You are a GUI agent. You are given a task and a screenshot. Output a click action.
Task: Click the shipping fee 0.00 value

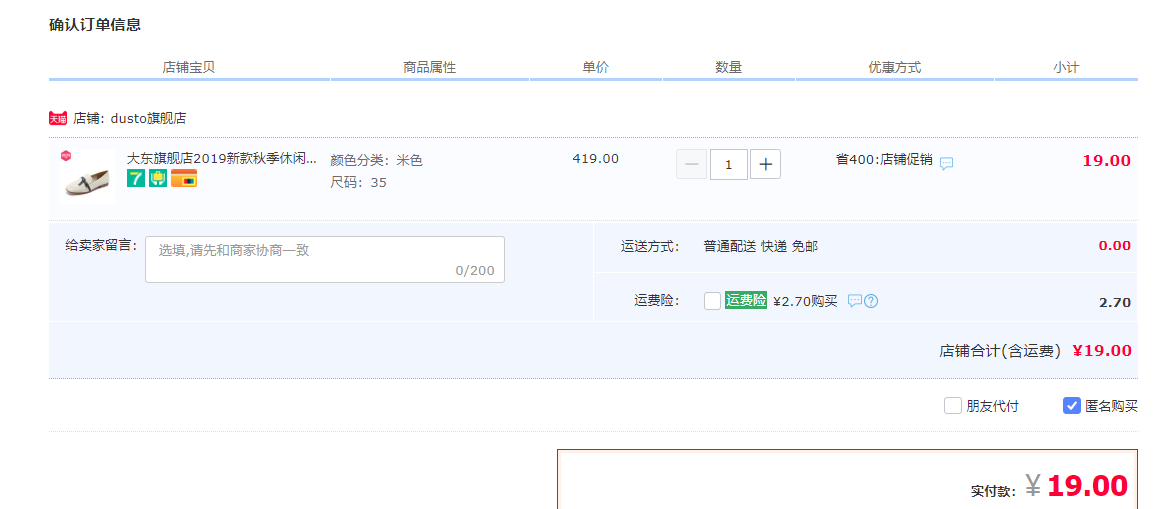pos(1115,246)
